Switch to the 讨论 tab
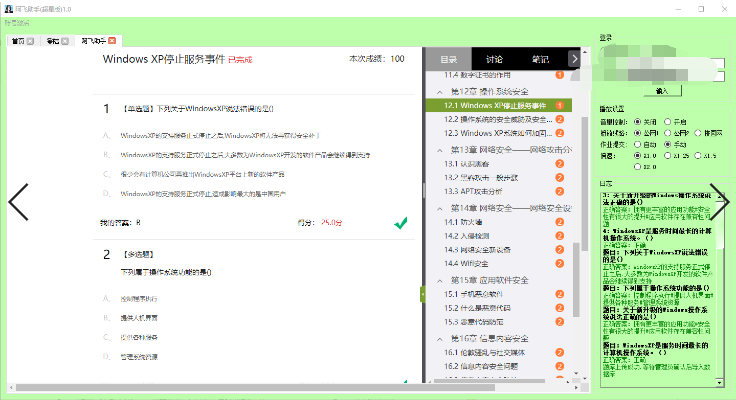The width and height of the screenshot is (736, 400). [494, 59]
